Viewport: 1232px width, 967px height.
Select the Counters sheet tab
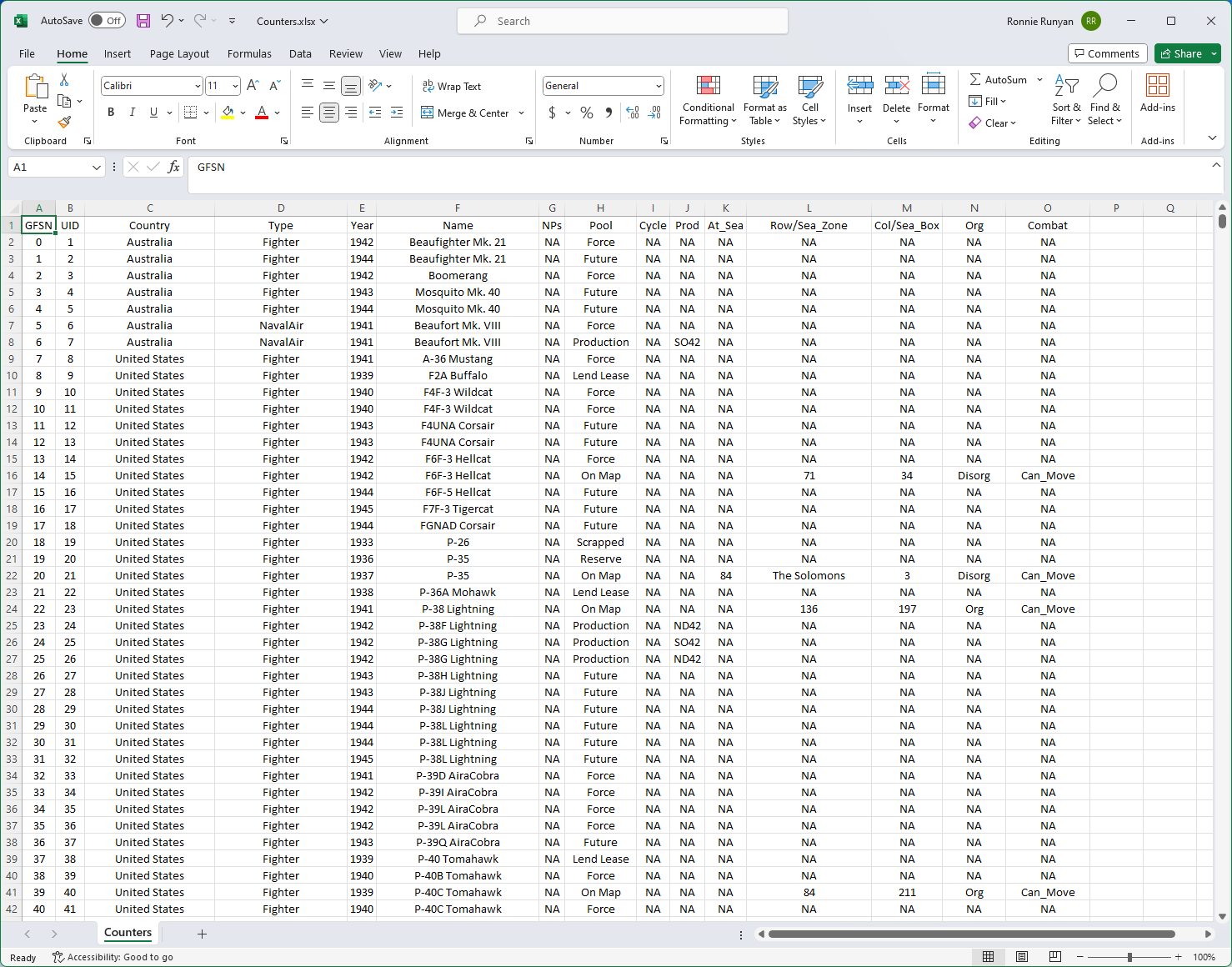128,933
